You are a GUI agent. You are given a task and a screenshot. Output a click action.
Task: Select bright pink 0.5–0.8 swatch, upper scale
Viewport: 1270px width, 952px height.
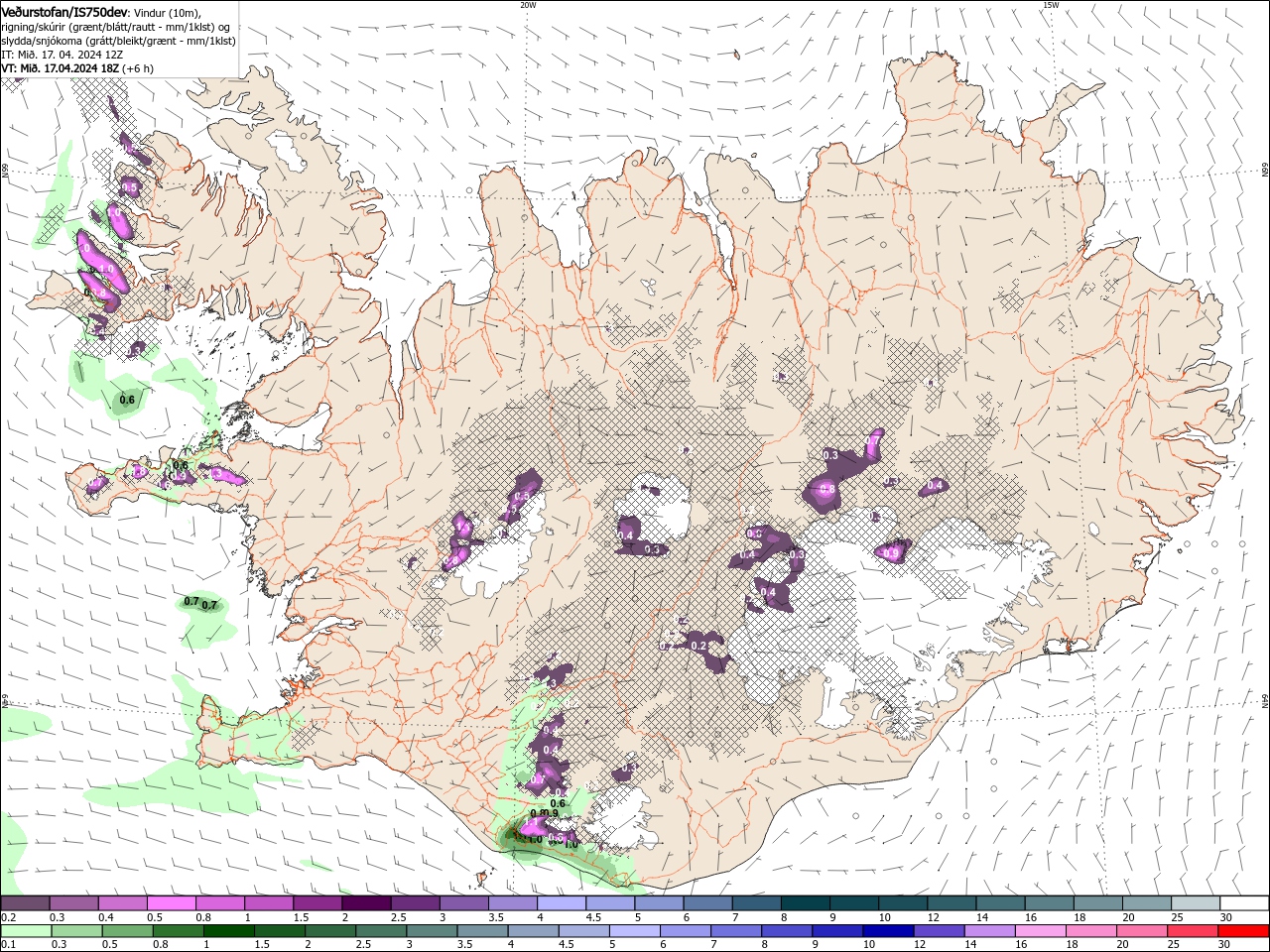171,903
